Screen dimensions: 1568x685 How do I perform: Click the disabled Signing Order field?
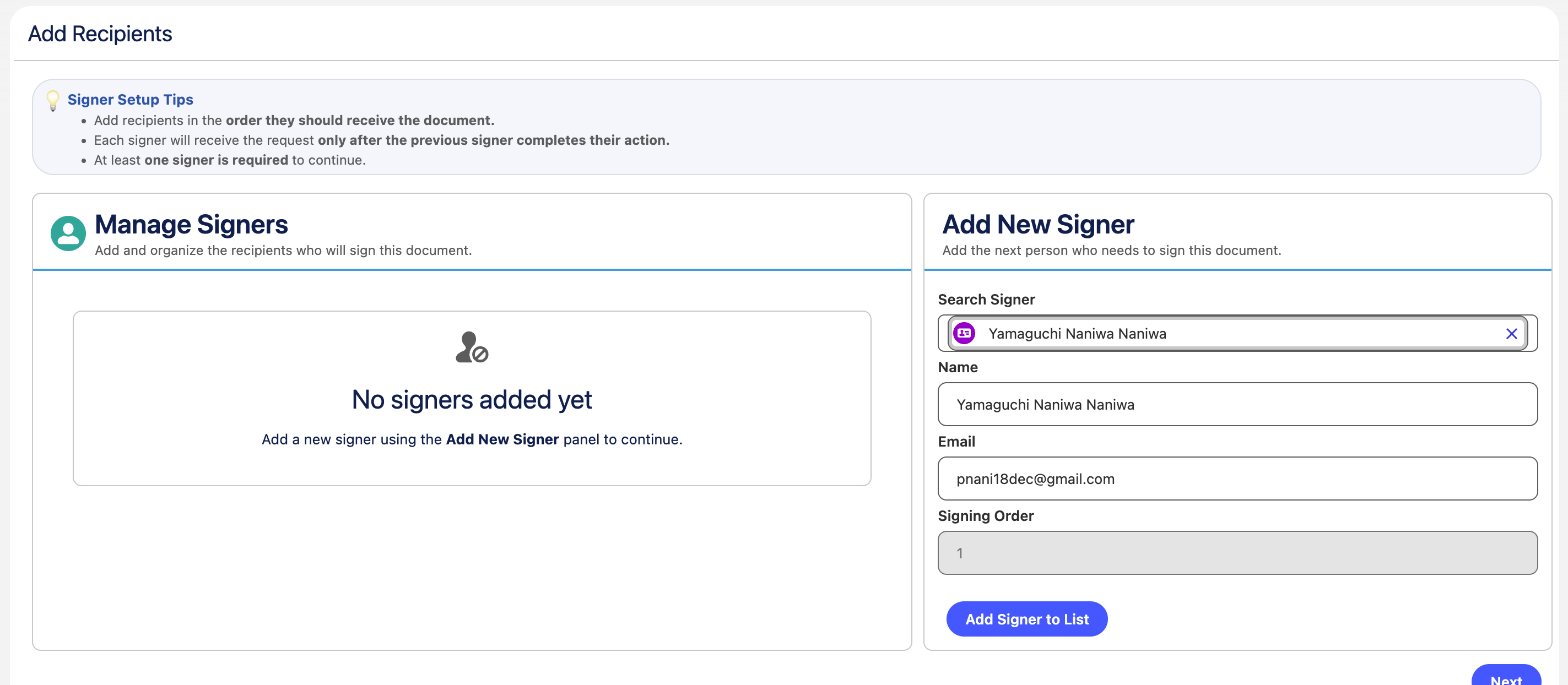[x=1237, y=553]
